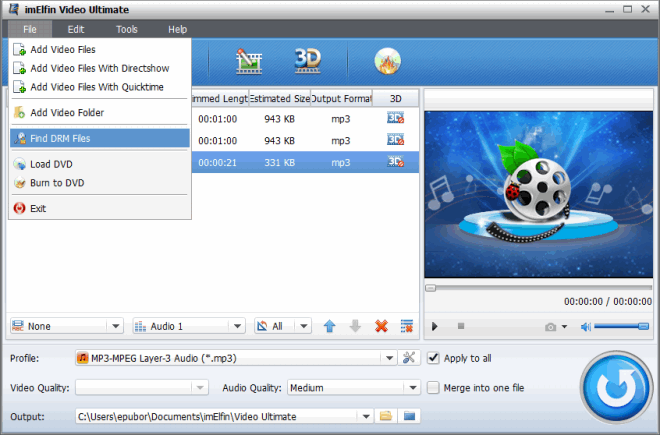
Task: Clear all files from the list icon
Action: [407, 326]
